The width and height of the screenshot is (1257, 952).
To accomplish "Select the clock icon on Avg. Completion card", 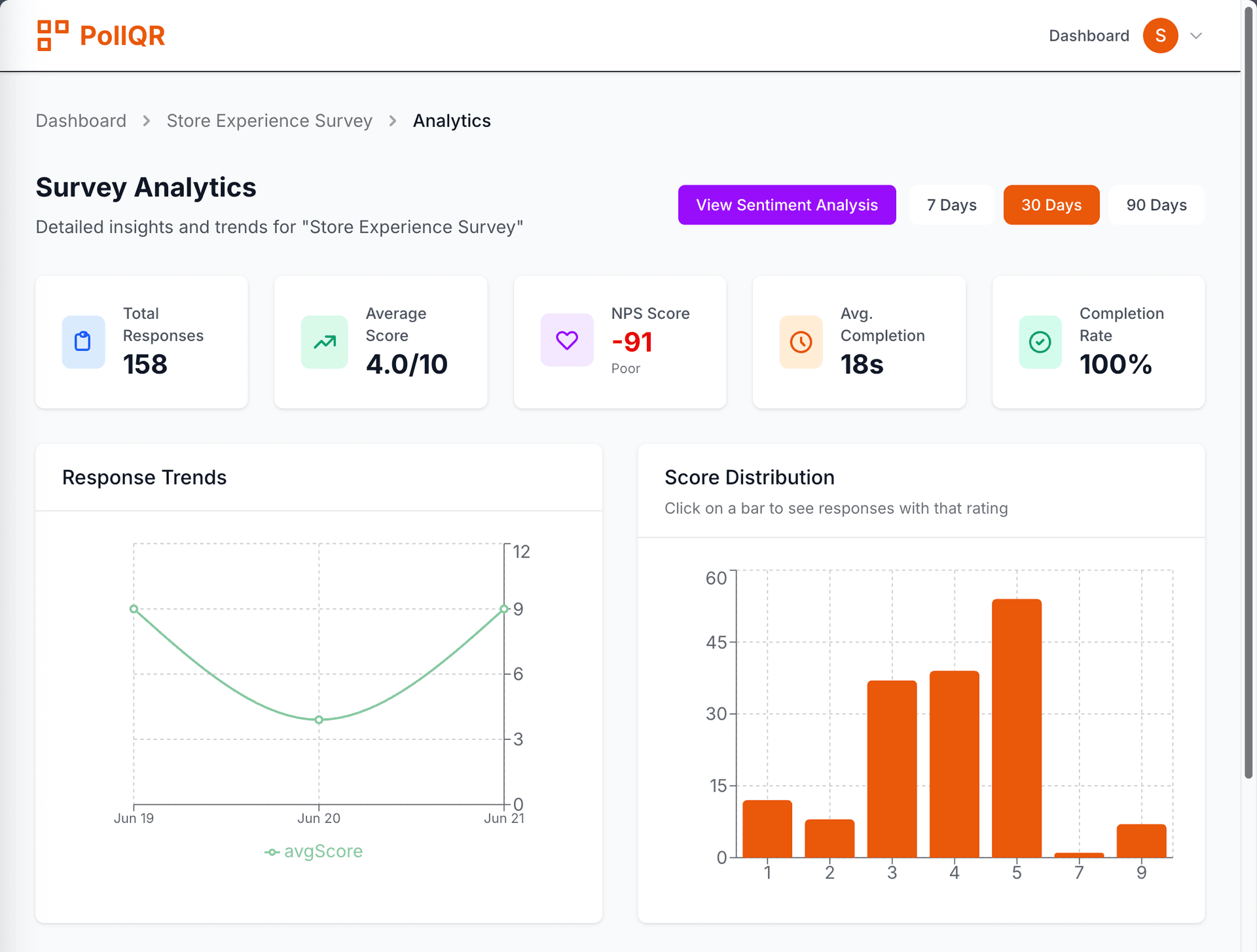I will [x=801, y=342].
